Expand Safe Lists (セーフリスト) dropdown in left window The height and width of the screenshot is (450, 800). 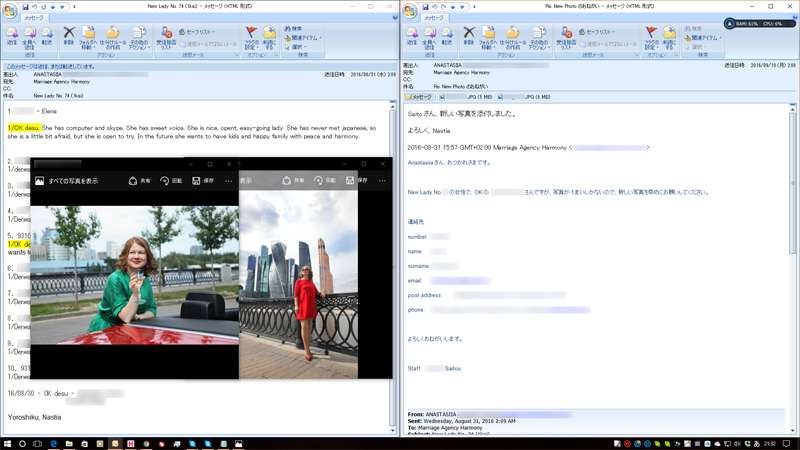(196, 32)
